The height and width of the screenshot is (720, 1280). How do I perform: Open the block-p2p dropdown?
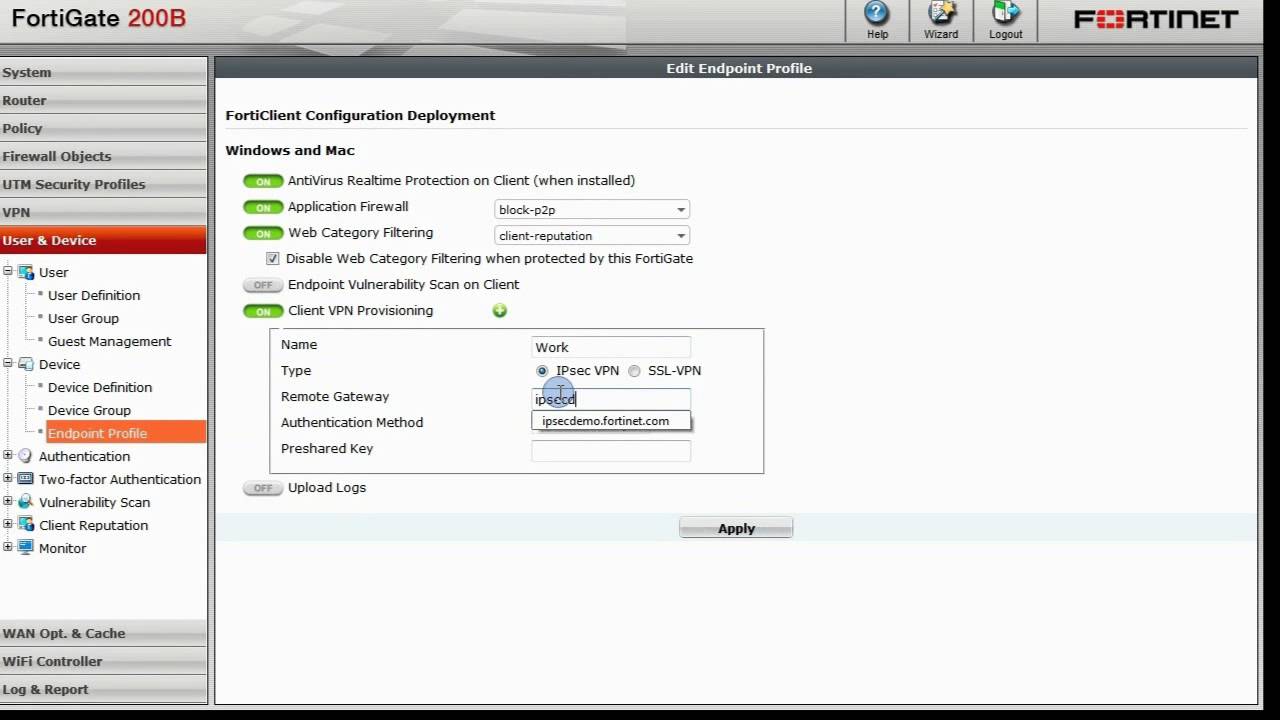(x=592, y=210)
